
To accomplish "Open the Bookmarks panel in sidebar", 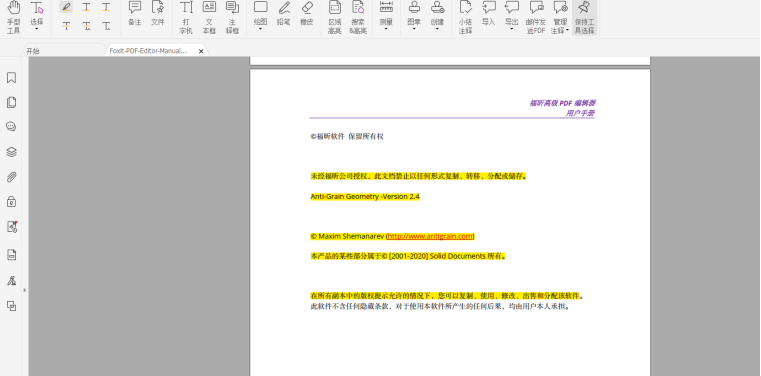I will [11, 78].
